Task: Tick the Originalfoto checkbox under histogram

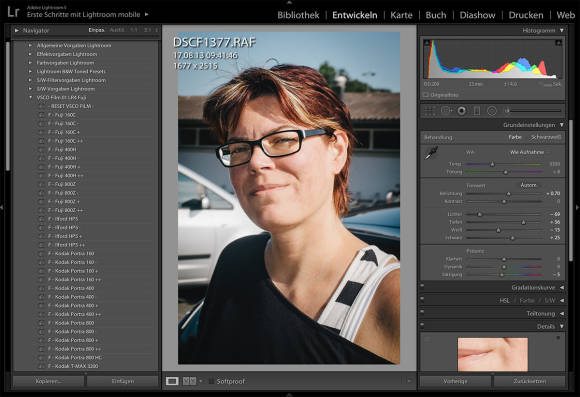Action: coord(426,95)
